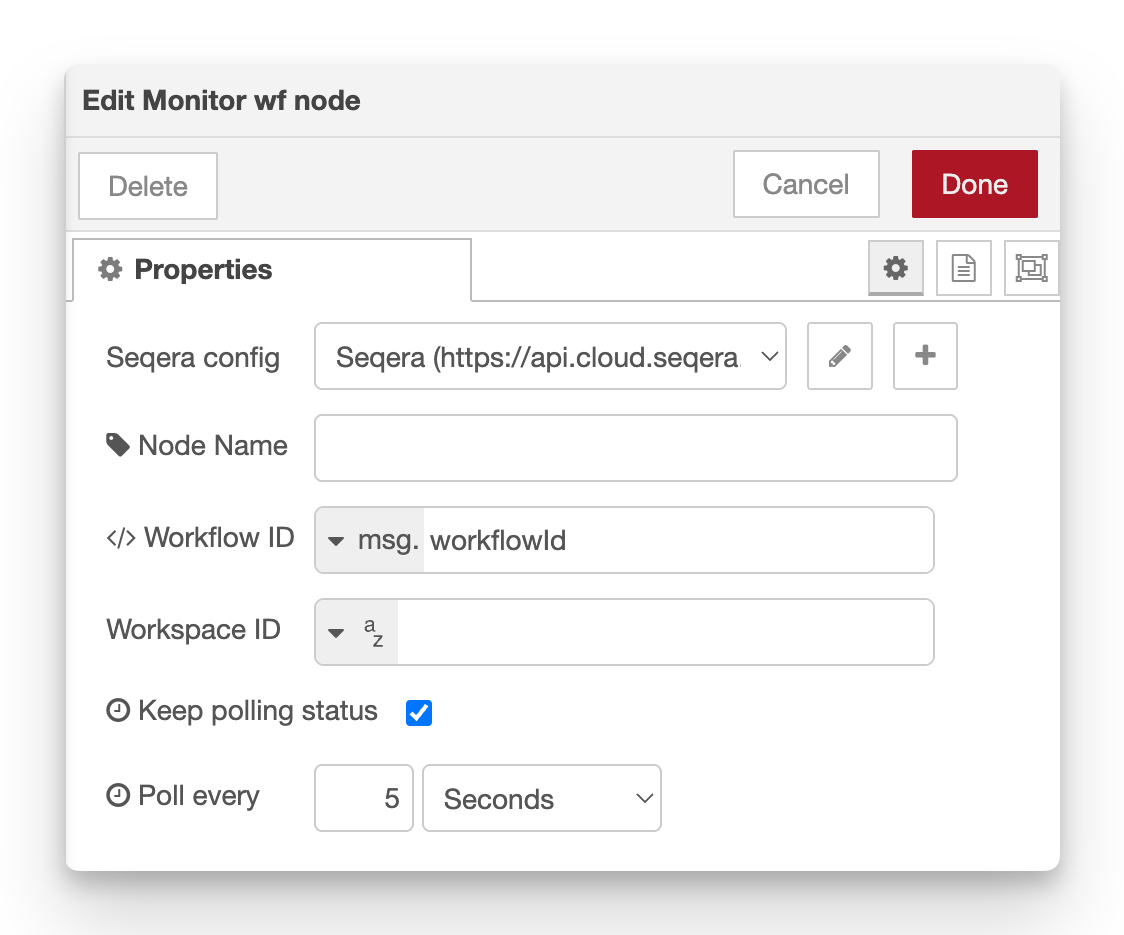1124x935 pixels.
Task: Click the Done button
Action: pyautogui.click(x=974, y=184)
